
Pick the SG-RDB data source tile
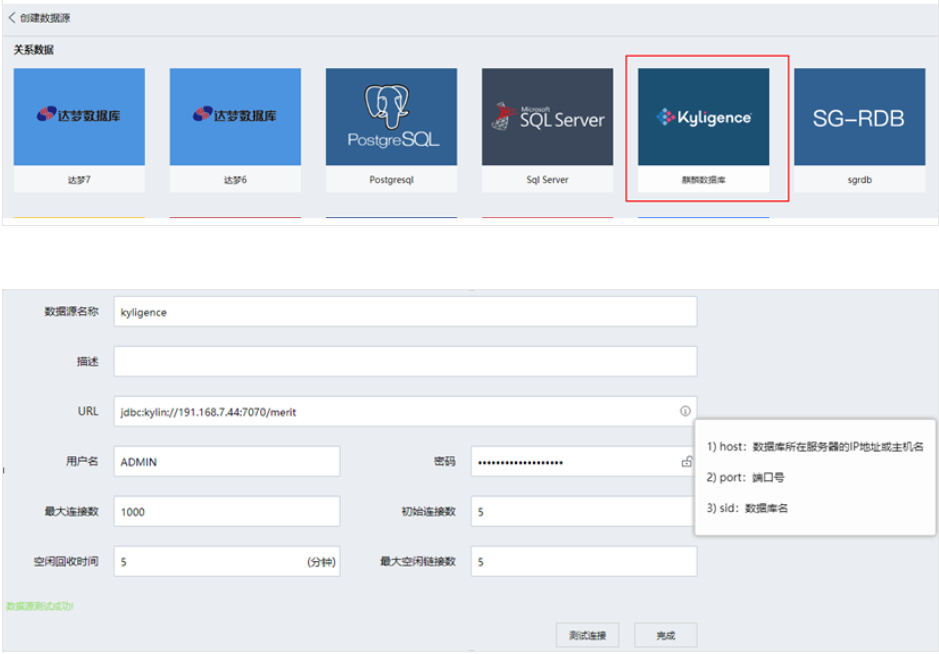coord(859,130)
